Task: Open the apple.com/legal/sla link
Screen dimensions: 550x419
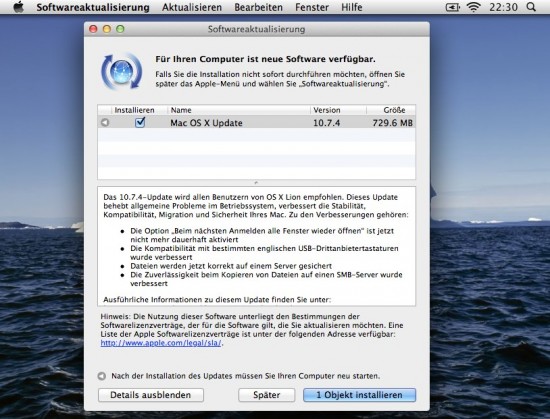Action: (161, 343)
